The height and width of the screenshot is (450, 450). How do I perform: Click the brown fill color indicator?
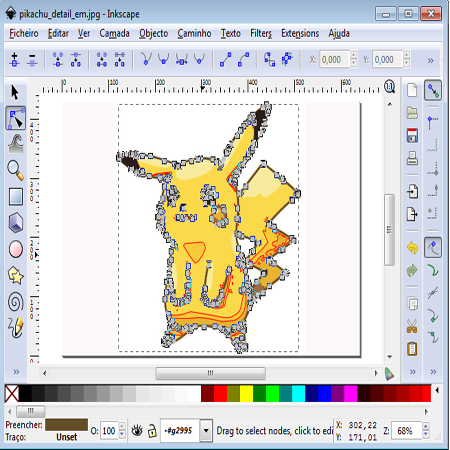tap(67, 425)
